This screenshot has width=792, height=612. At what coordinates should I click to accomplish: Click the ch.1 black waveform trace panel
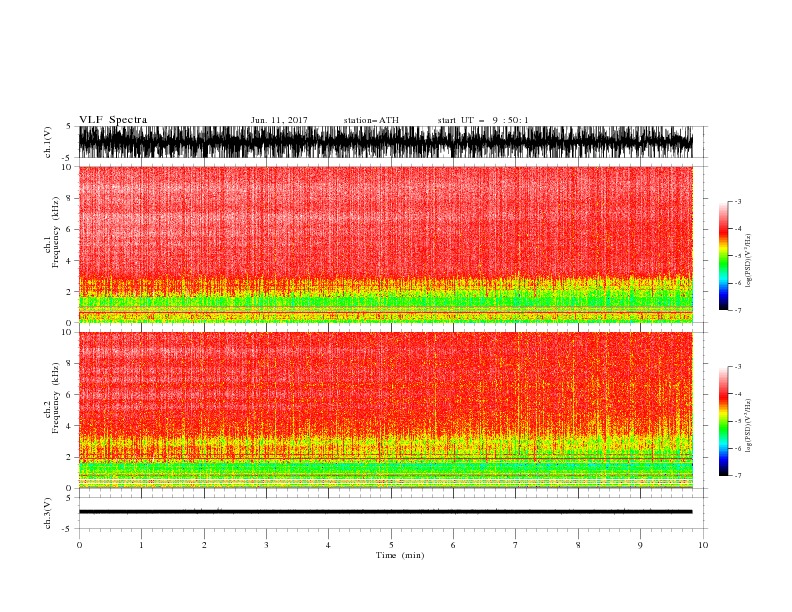click(385, 142)
